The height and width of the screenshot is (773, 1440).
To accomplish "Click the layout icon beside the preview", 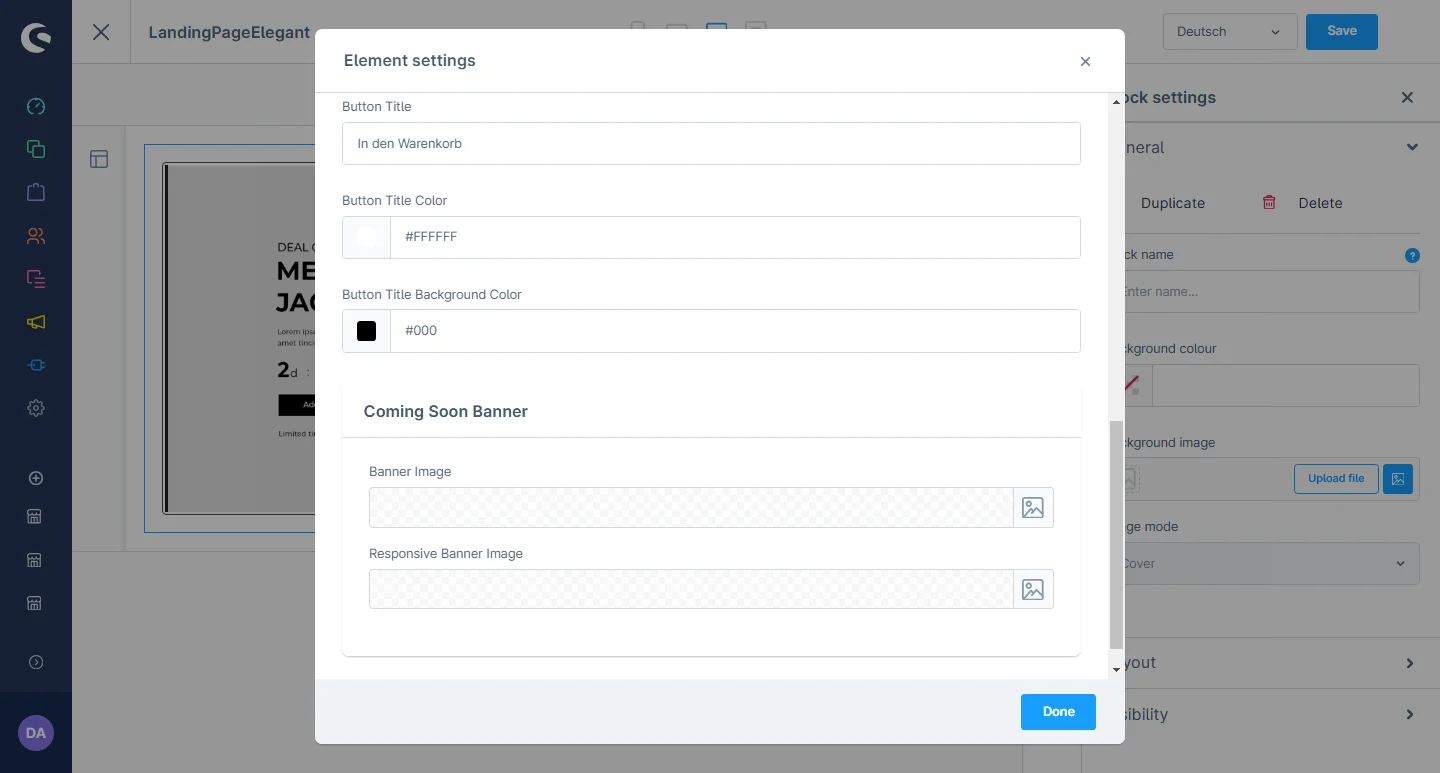I will pos(99,159).
